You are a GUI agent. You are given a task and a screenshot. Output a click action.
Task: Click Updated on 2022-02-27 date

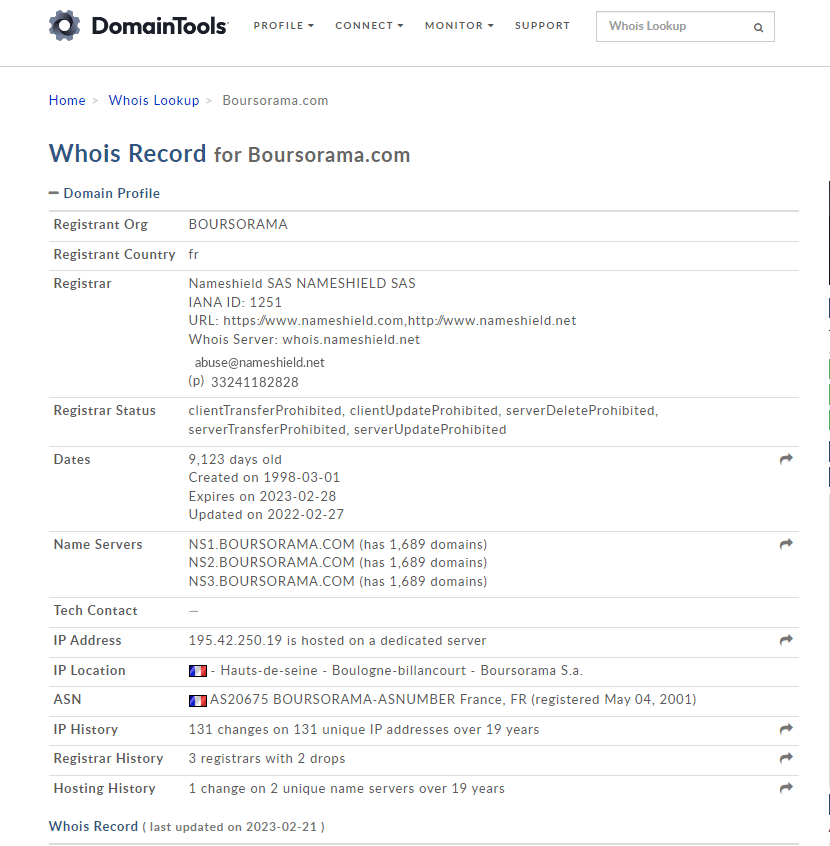(x=266, y=514)
